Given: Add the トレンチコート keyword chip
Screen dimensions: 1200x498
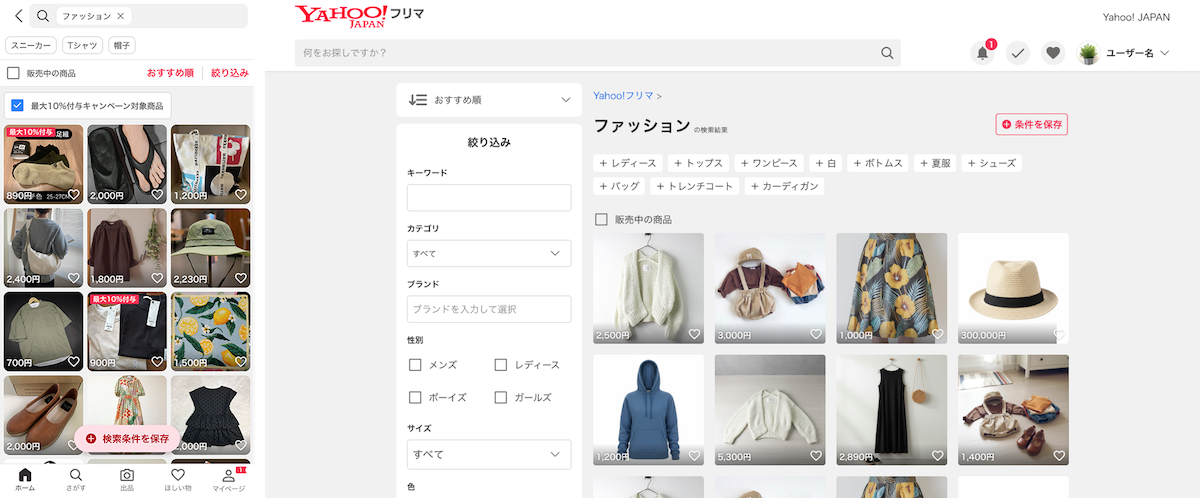Looking at the screenshot, I should [x=696, y=186].
